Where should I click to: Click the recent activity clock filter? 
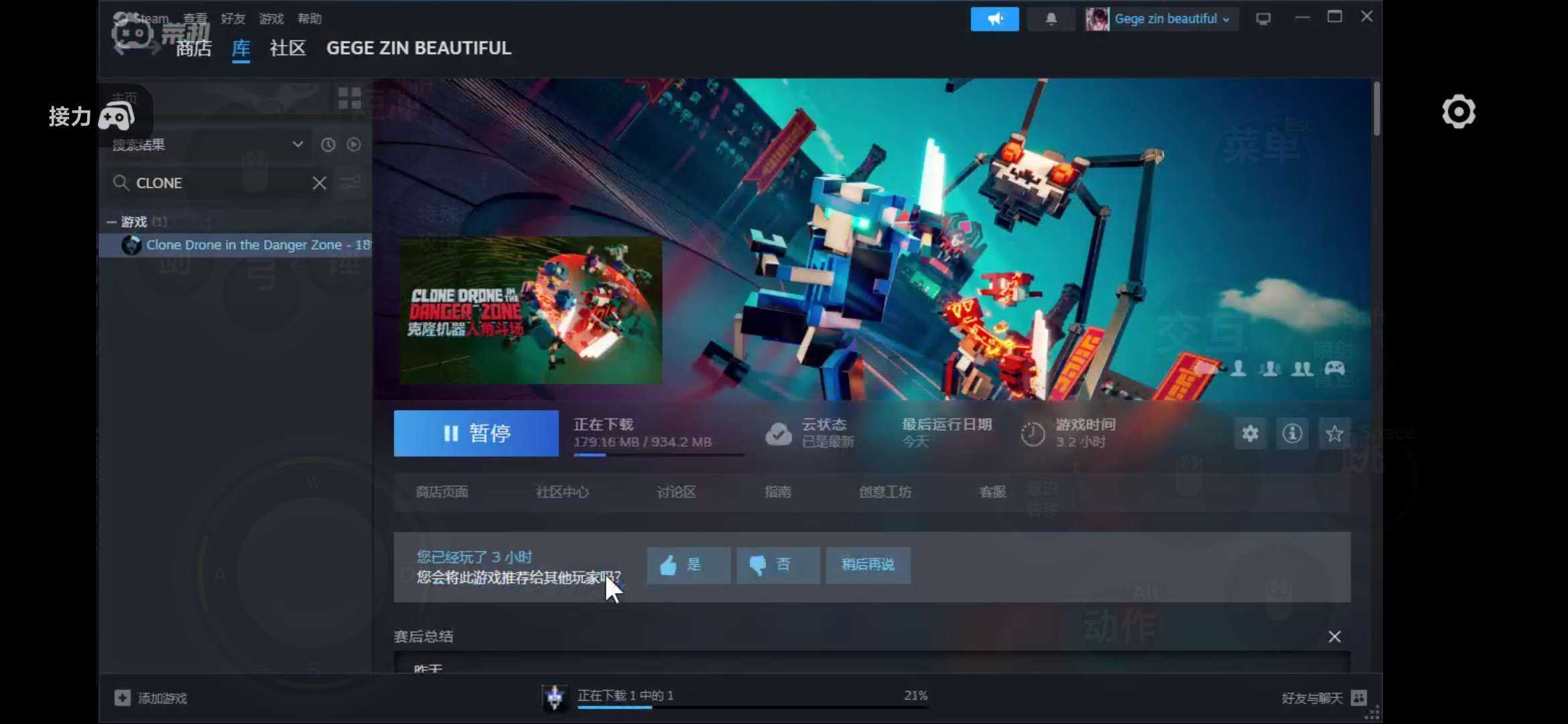pos(328,145)
